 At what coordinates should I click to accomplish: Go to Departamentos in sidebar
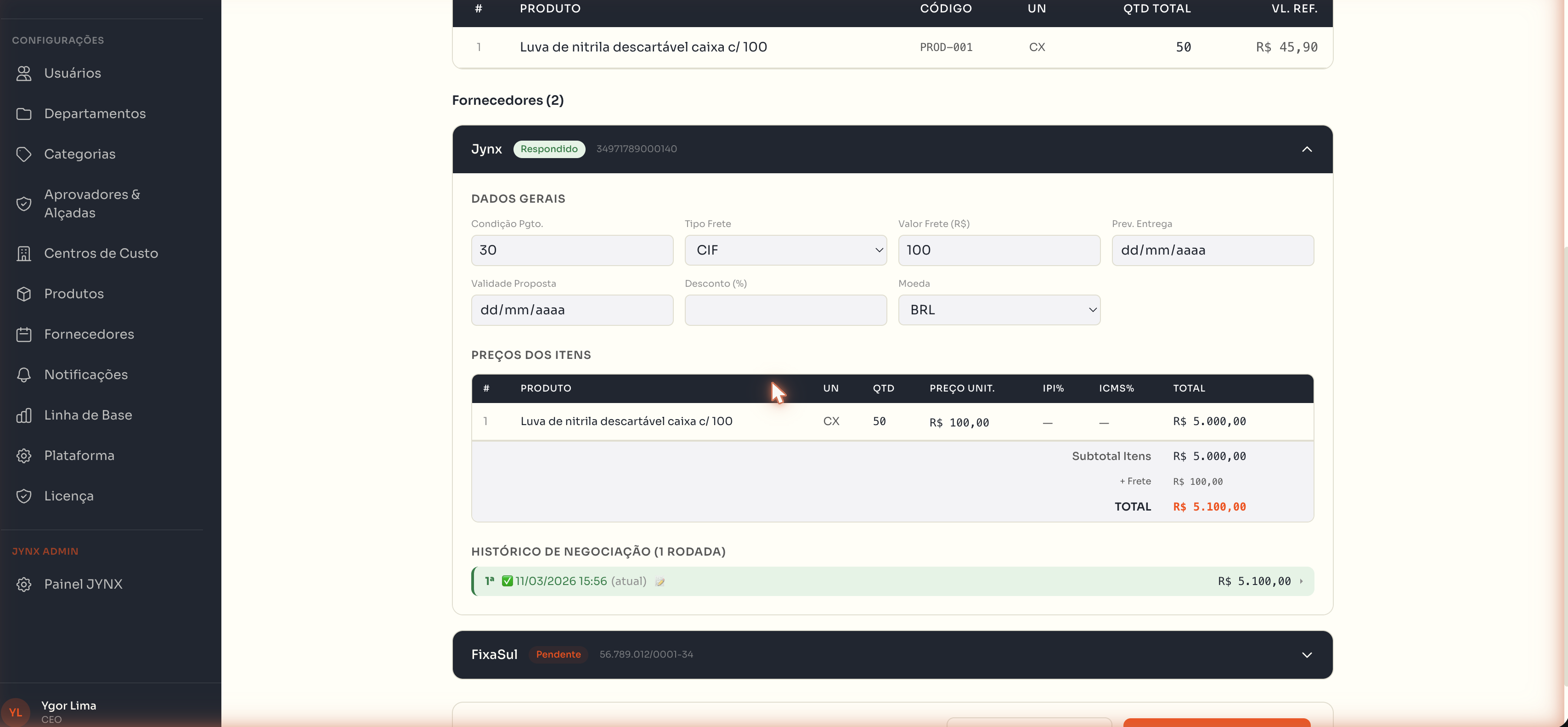95,114
